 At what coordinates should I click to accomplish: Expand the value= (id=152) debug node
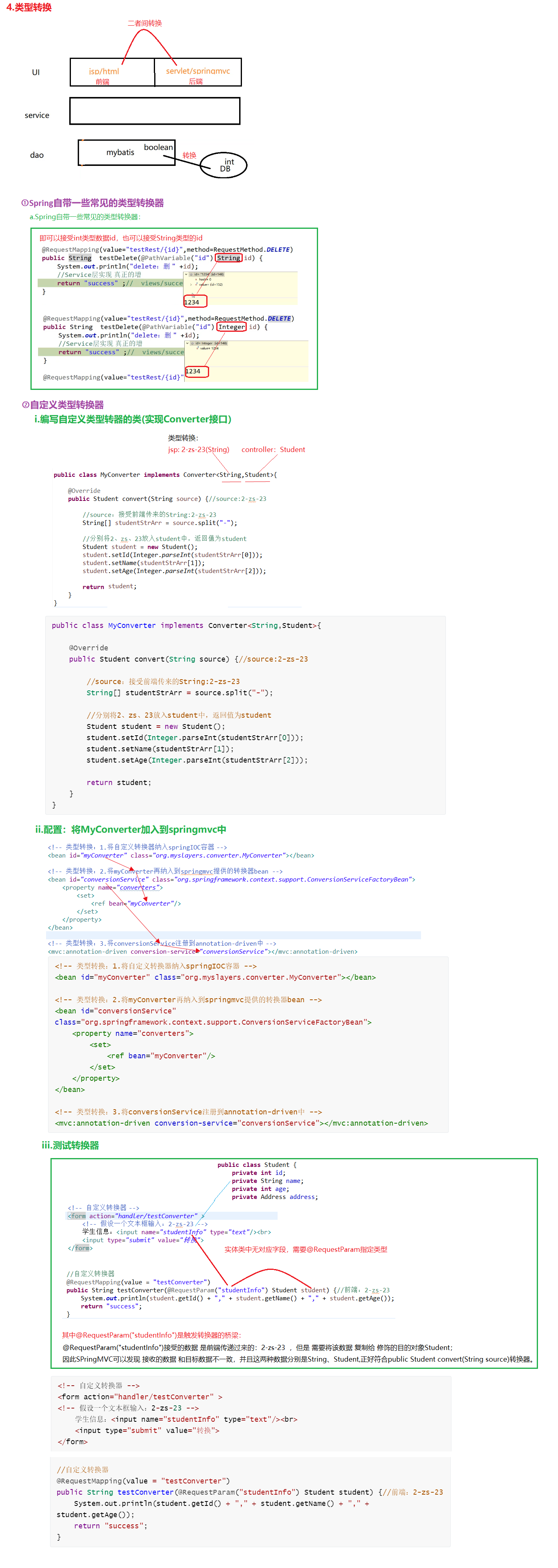(191, 284)
